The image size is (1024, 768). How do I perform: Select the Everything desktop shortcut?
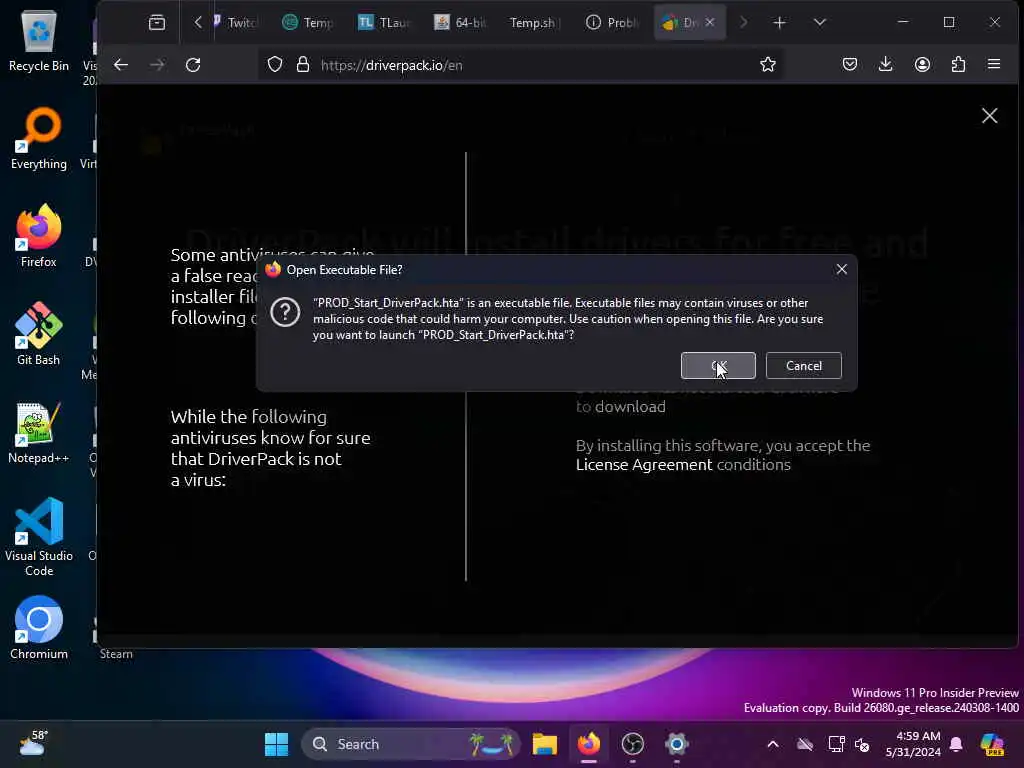pyautogui.click(x=39, y=139)
